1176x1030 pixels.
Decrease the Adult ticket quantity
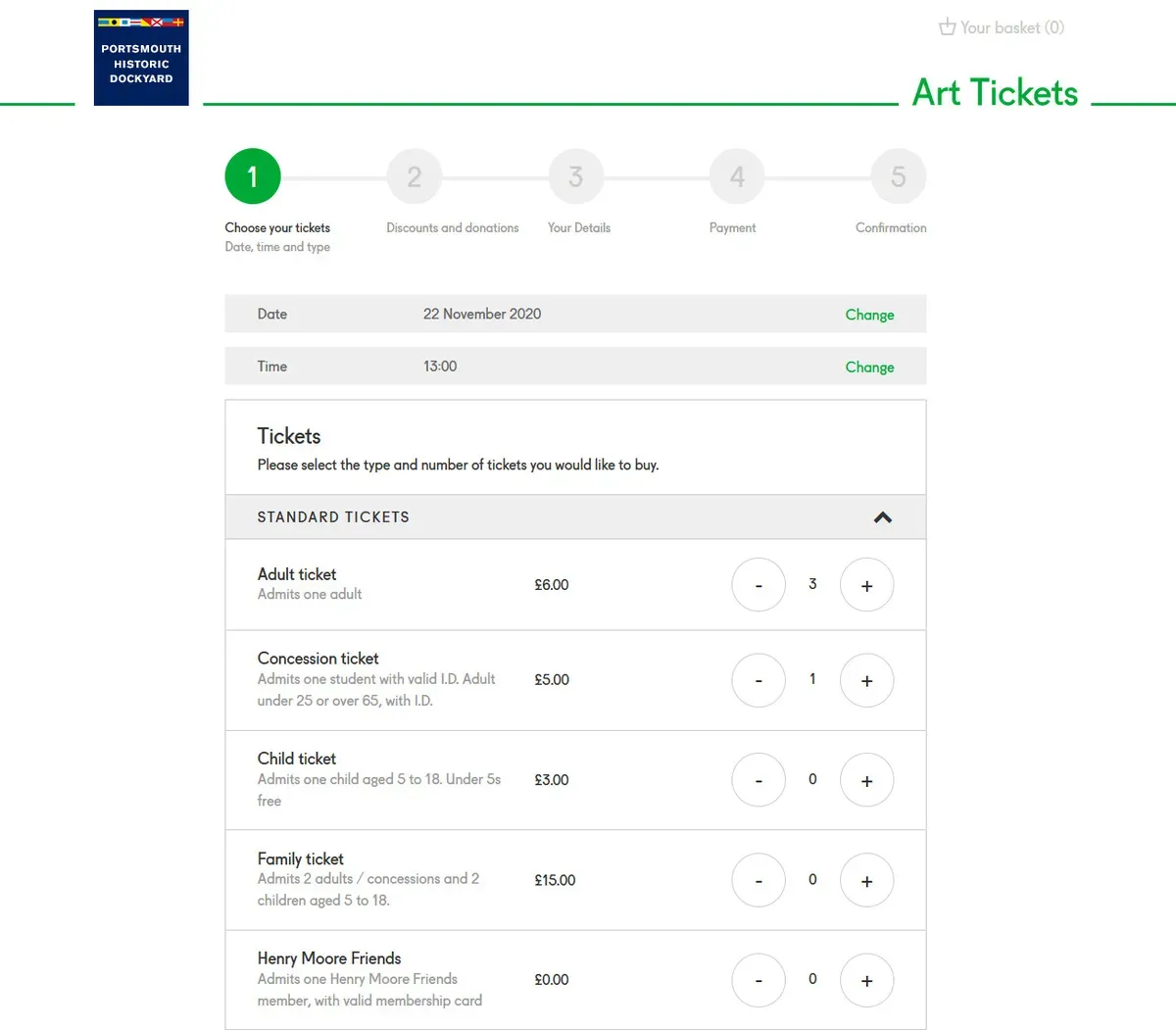pyautogui.click(x=758, y=584)
